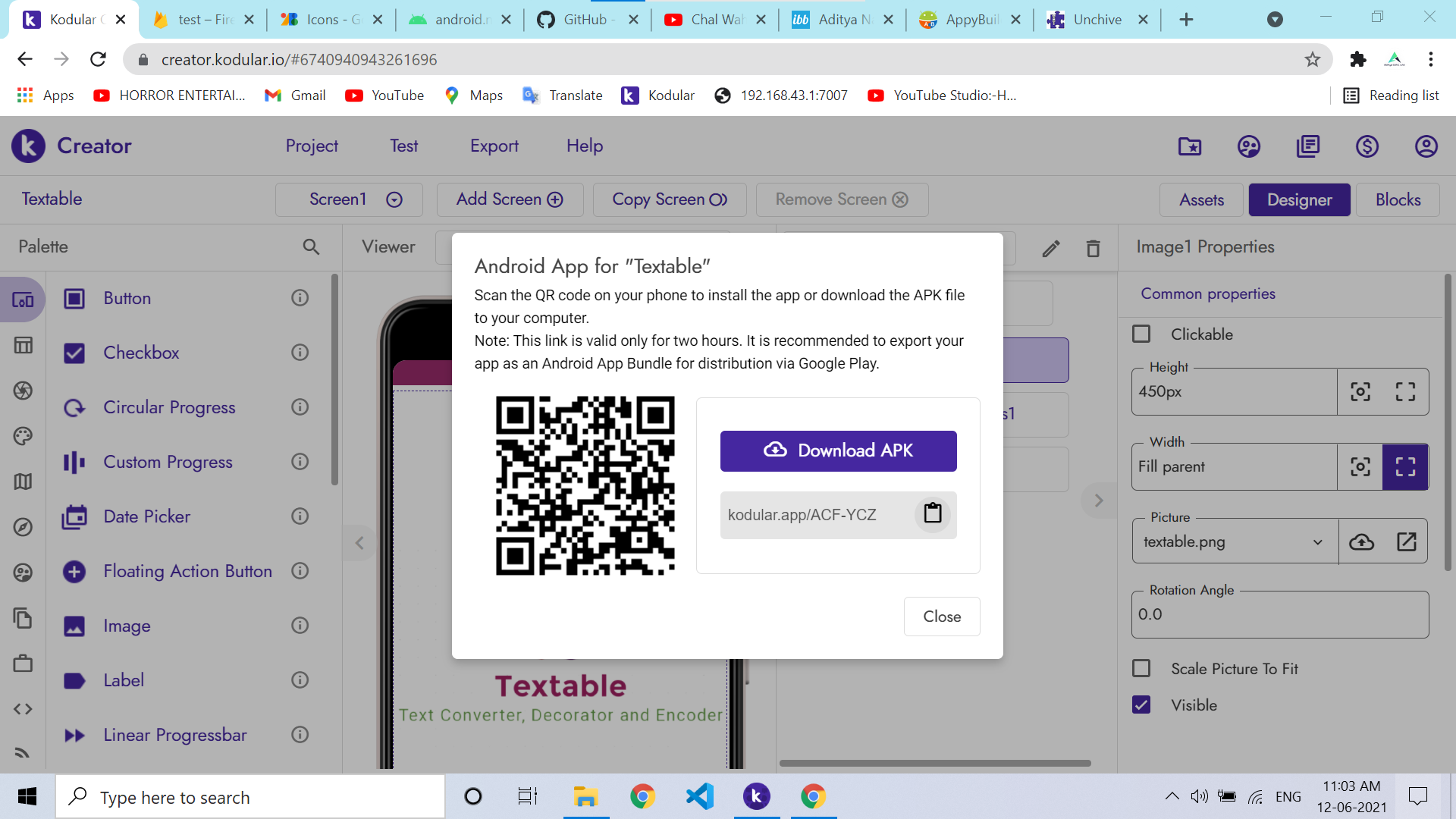The width and height of the screenshot is (1456, 819).
Task: Upload a picture with cloud icon
Action: 1361,541
